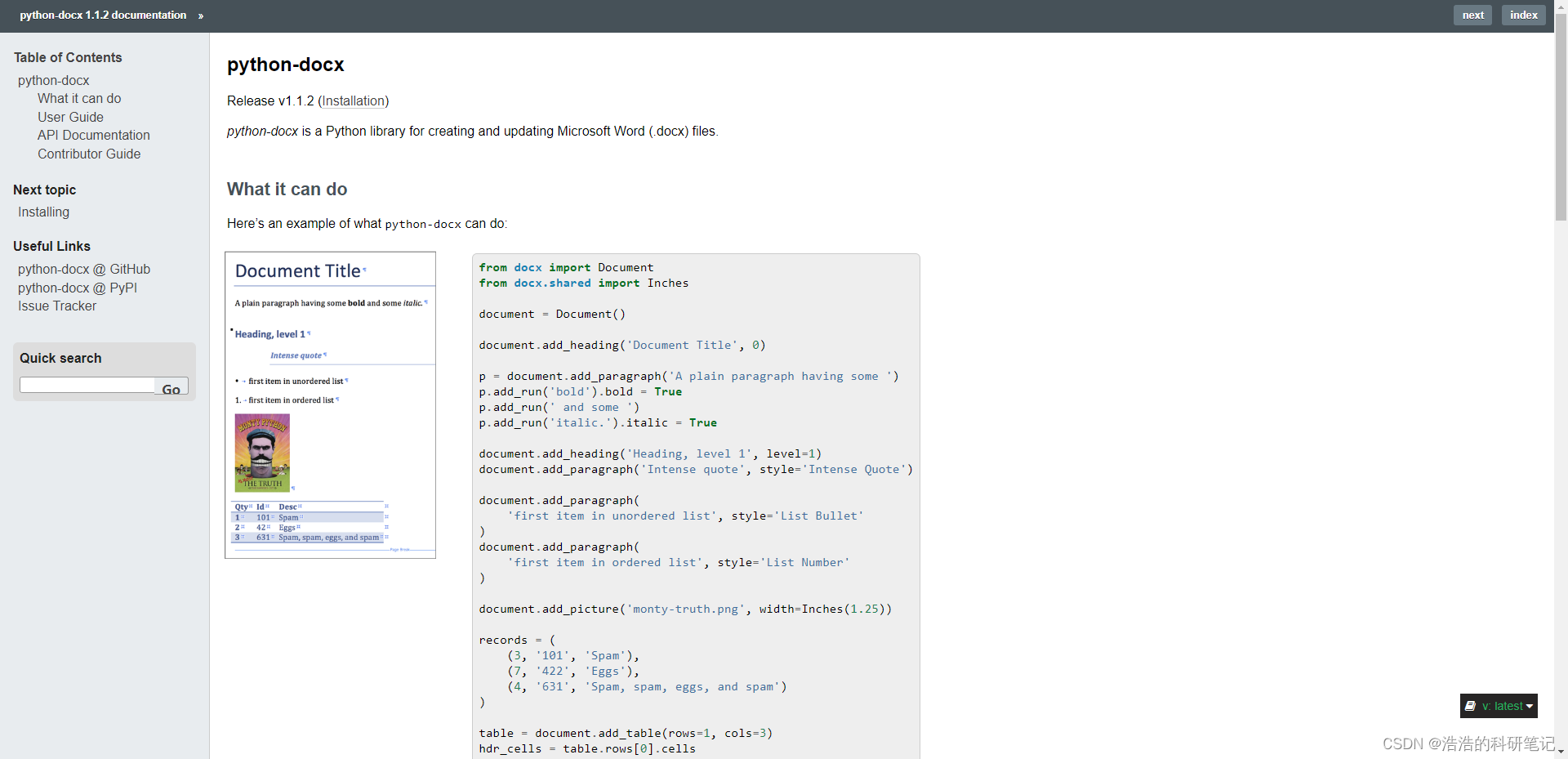1568x759 pixels.
Task: Open the index page button
Action: [x=1523, y=15]
